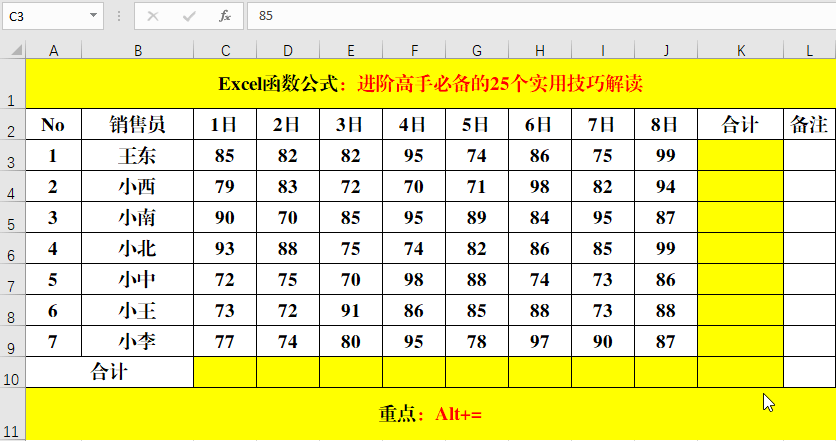Click the yellow total cell for 小中

(740, 279)
